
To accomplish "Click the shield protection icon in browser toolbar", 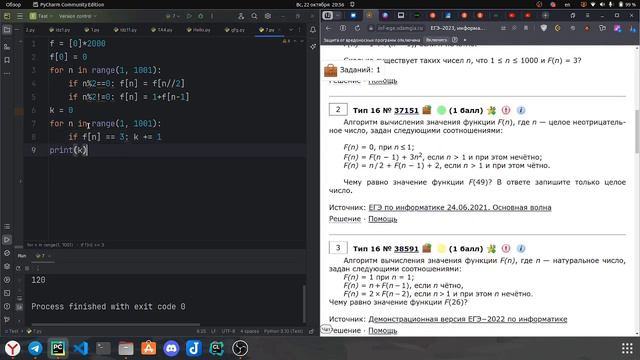I will (544, 28).
